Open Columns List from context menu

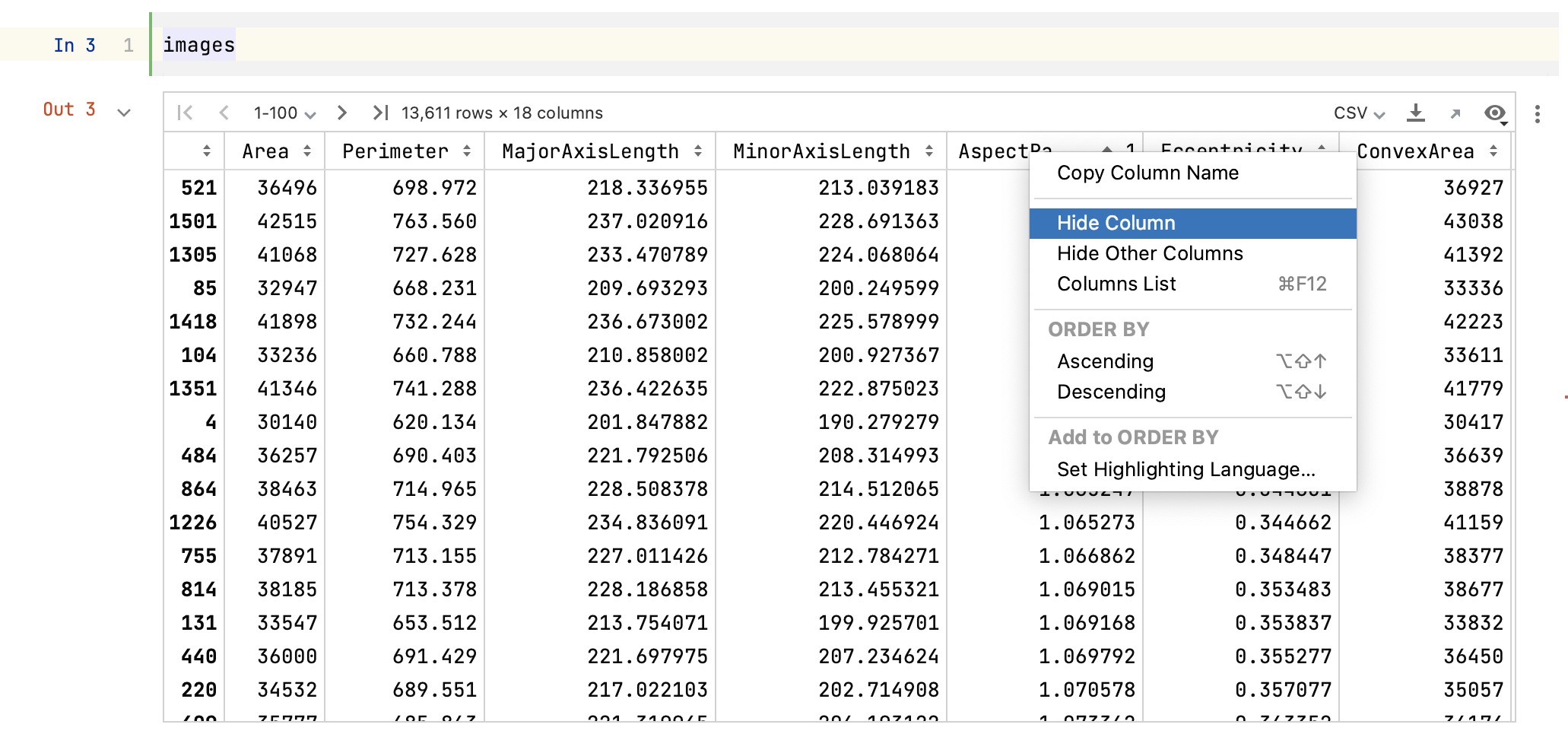(1192, 284)
